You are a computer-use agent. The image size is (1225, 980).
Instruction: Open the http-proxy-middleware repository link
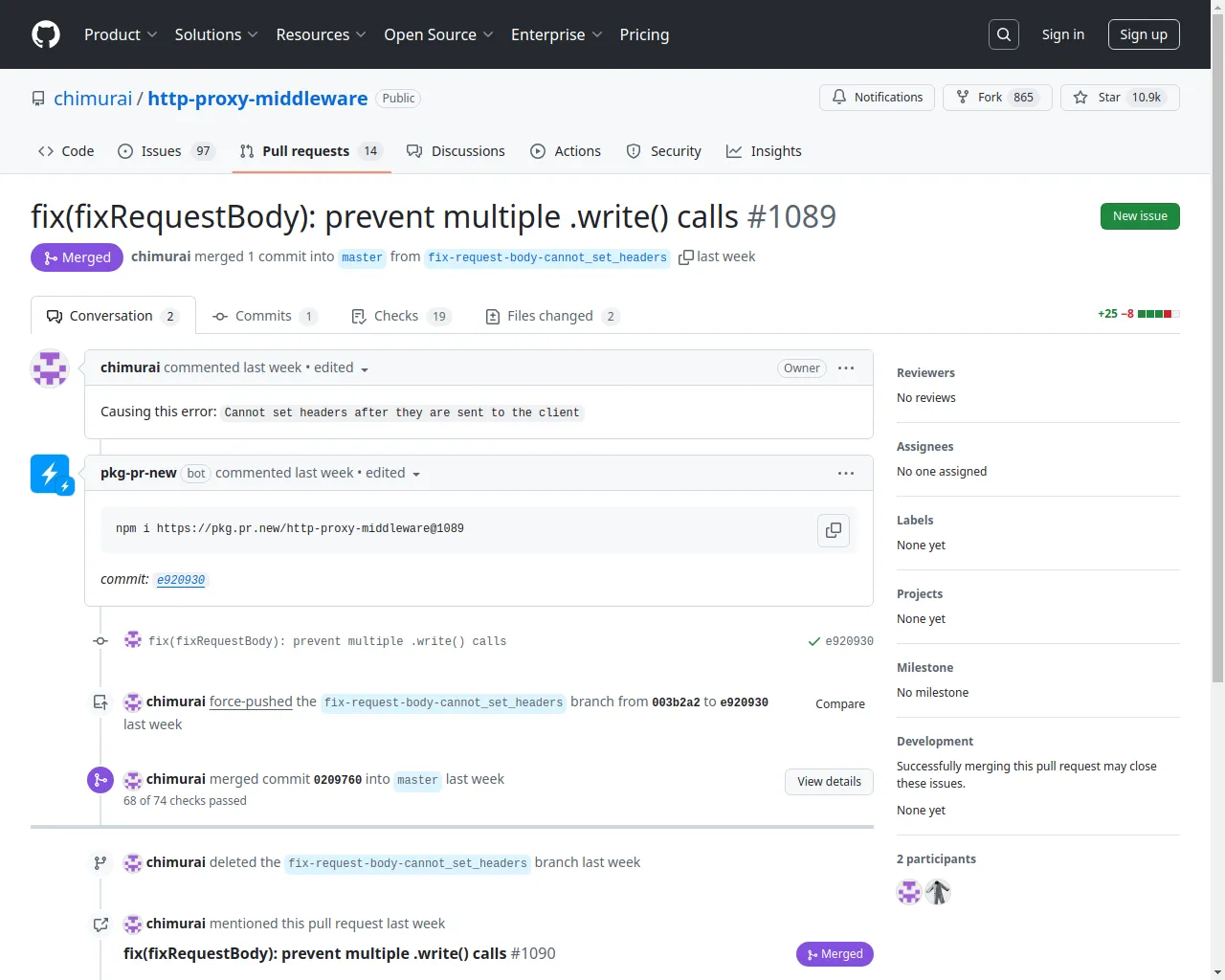coord(257,99)
